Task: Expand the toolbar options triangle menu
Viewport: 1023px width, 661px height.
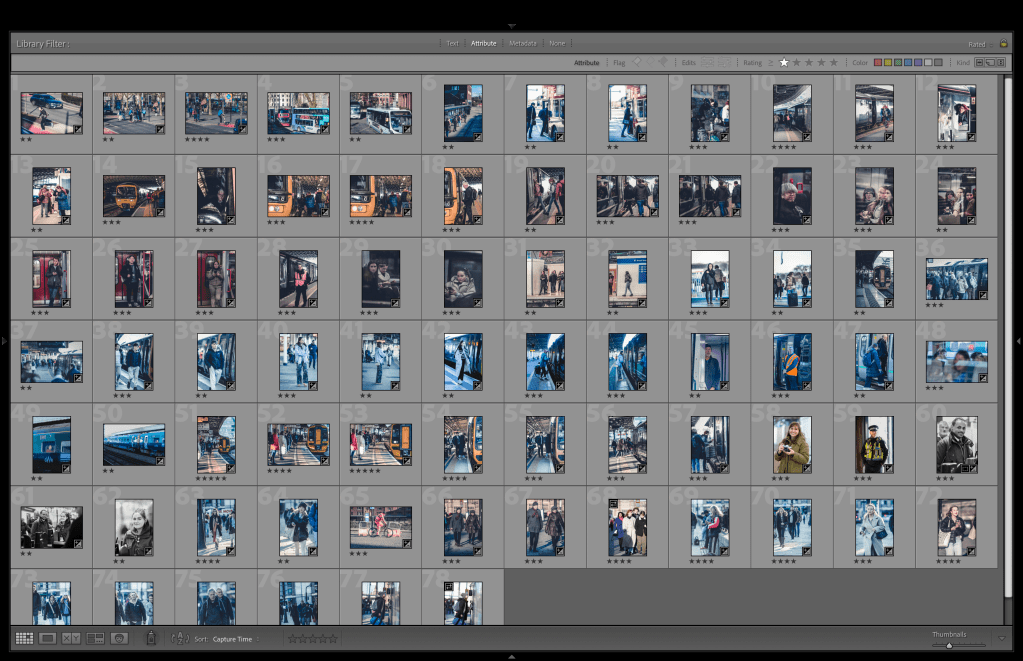Action: pos(1002,638)
